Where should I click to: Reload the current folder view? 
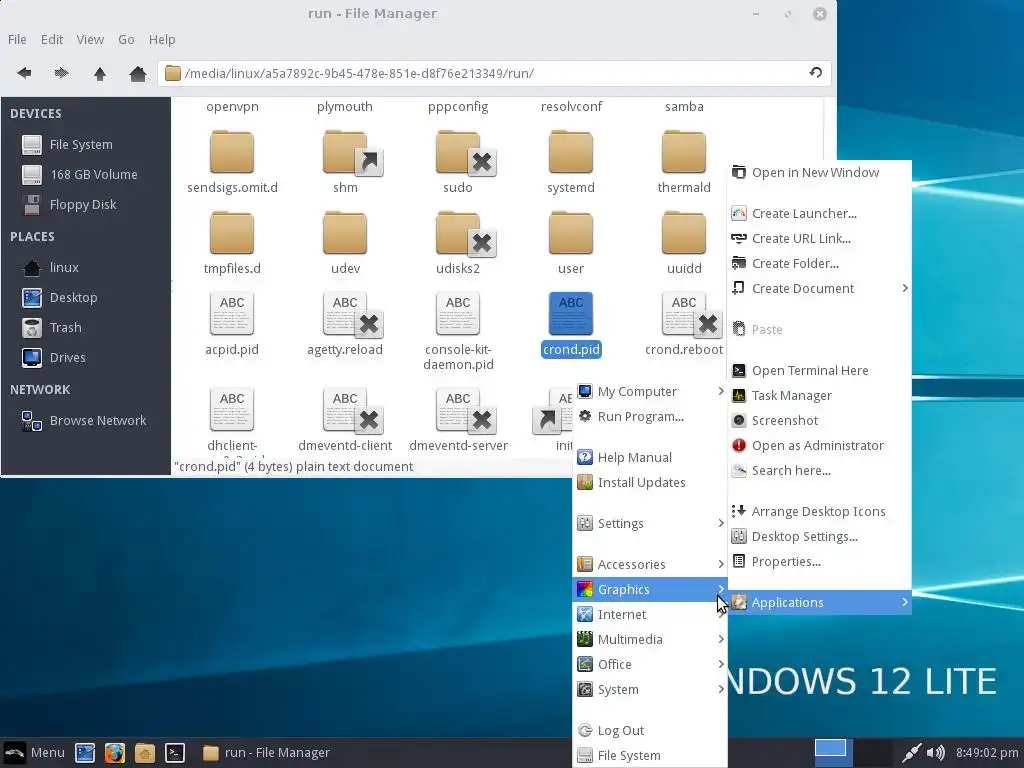pyautogui.click(x=816, y=72)
